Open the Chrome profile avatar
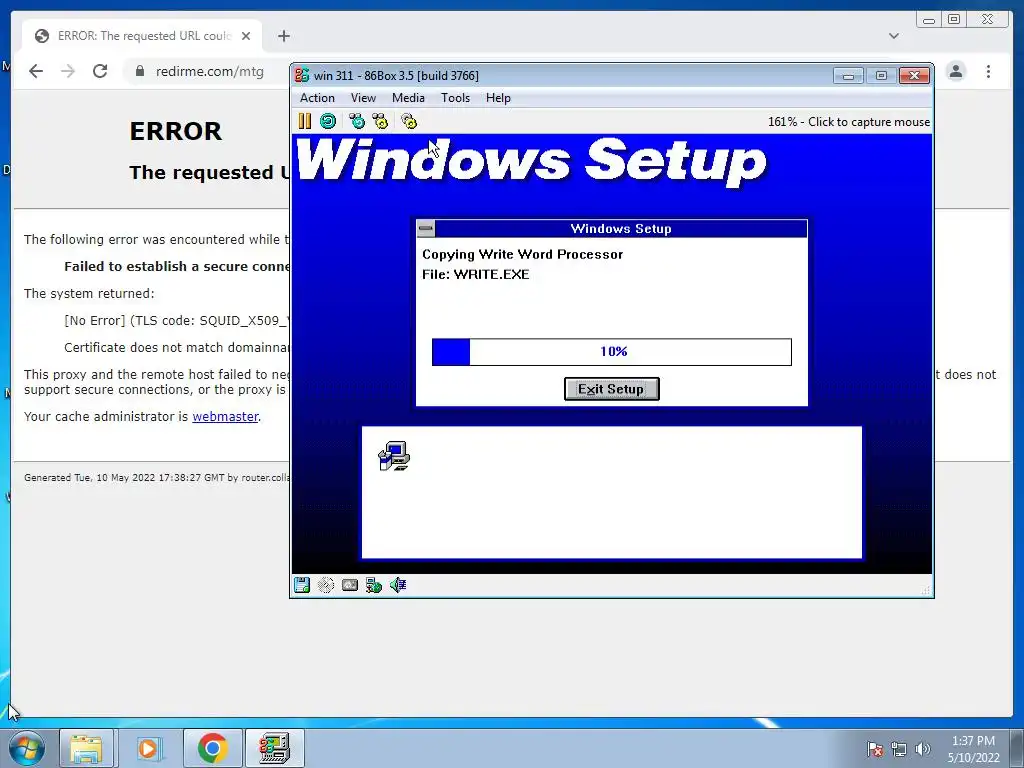 coord(956,71)
